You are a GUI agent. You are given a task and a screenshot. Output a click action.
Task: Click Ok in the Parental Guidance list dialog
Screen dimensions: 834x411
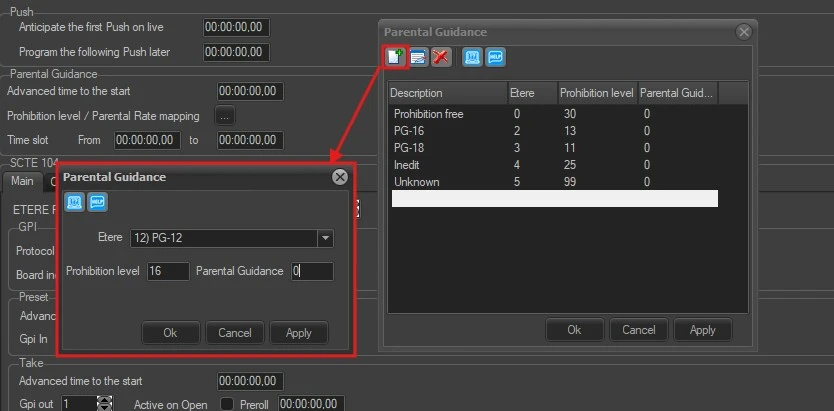click(574, 330)
